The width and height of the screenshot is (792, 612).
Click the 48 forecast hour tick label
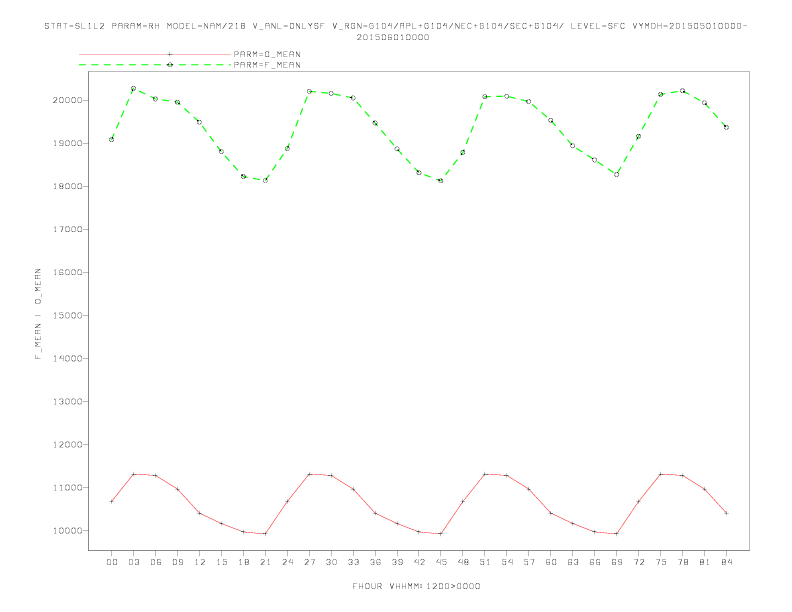pos(463,562)
